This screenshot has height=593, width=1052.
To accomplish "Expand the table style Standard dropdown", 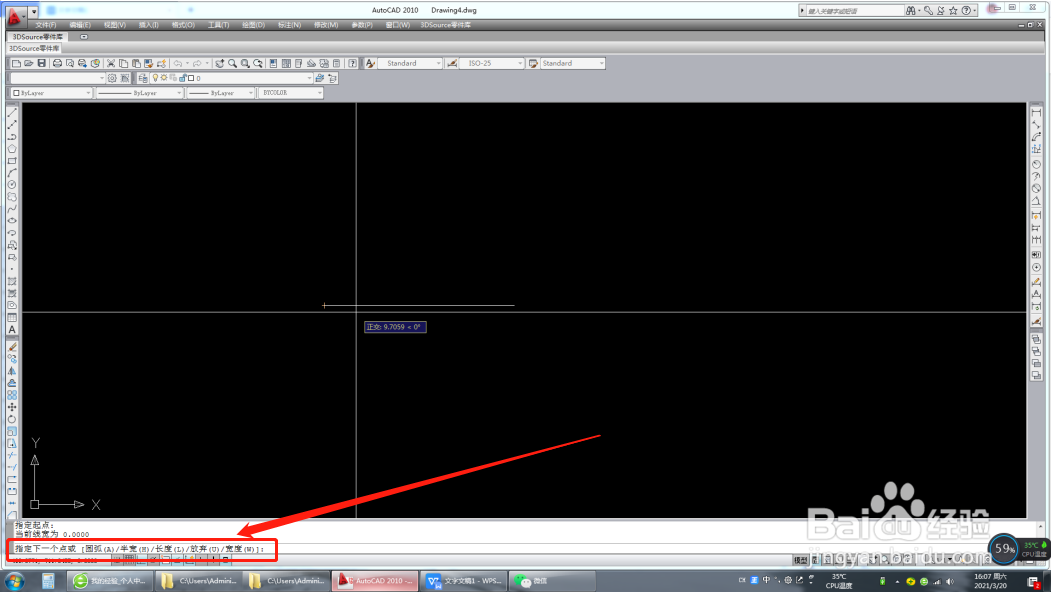I will click(x=601, y=63).
